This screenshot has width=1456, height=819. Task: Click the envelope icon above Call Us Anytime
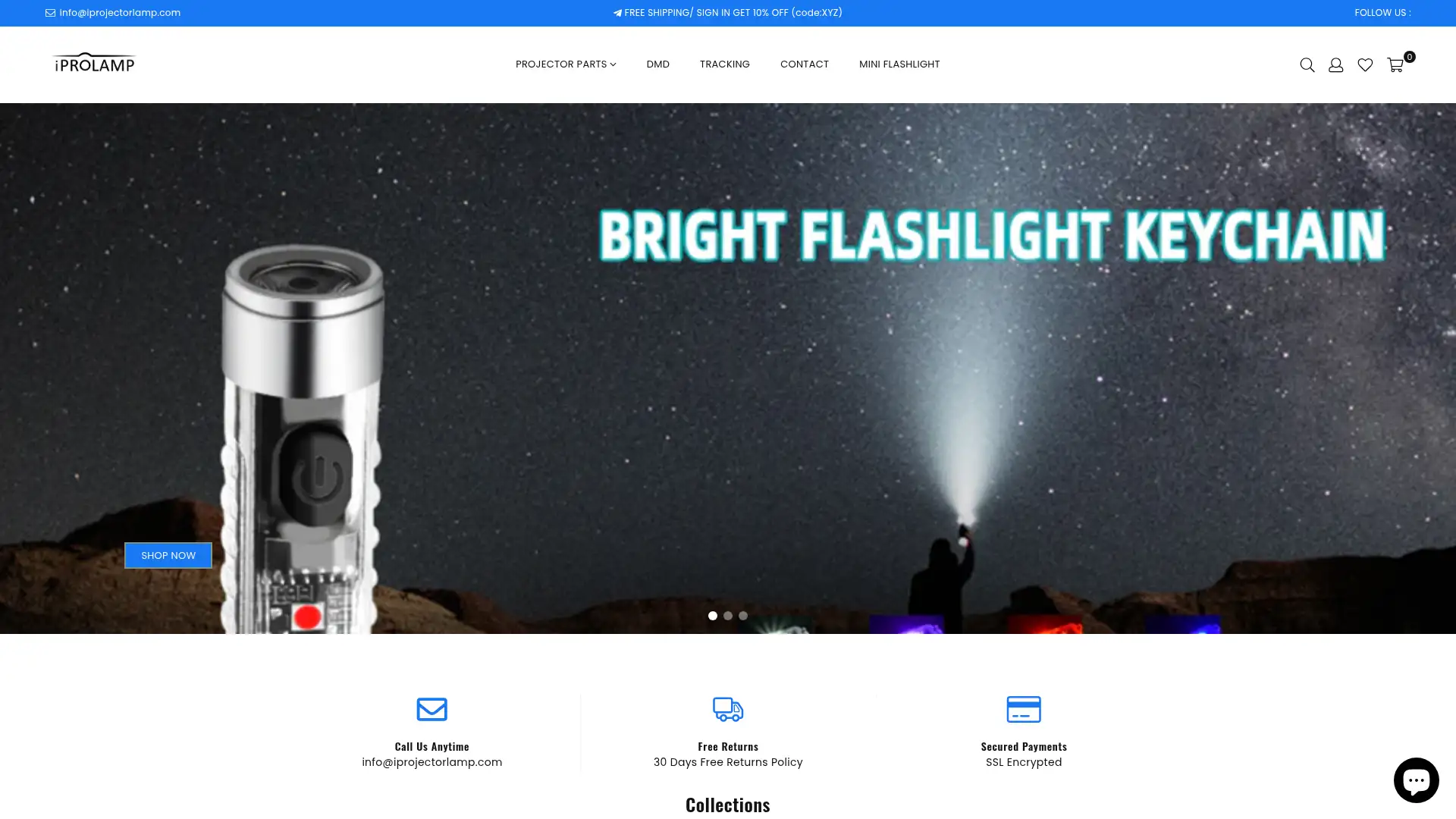pos(431,710)
